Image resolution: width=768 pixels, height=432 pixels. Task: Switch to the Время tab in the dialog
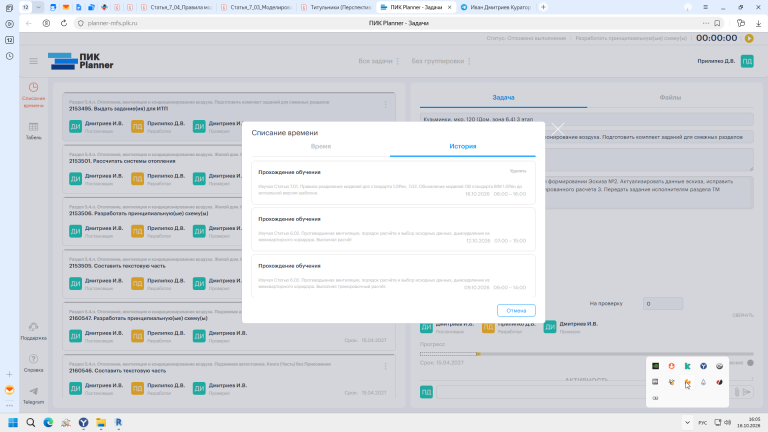coord(321,146)
